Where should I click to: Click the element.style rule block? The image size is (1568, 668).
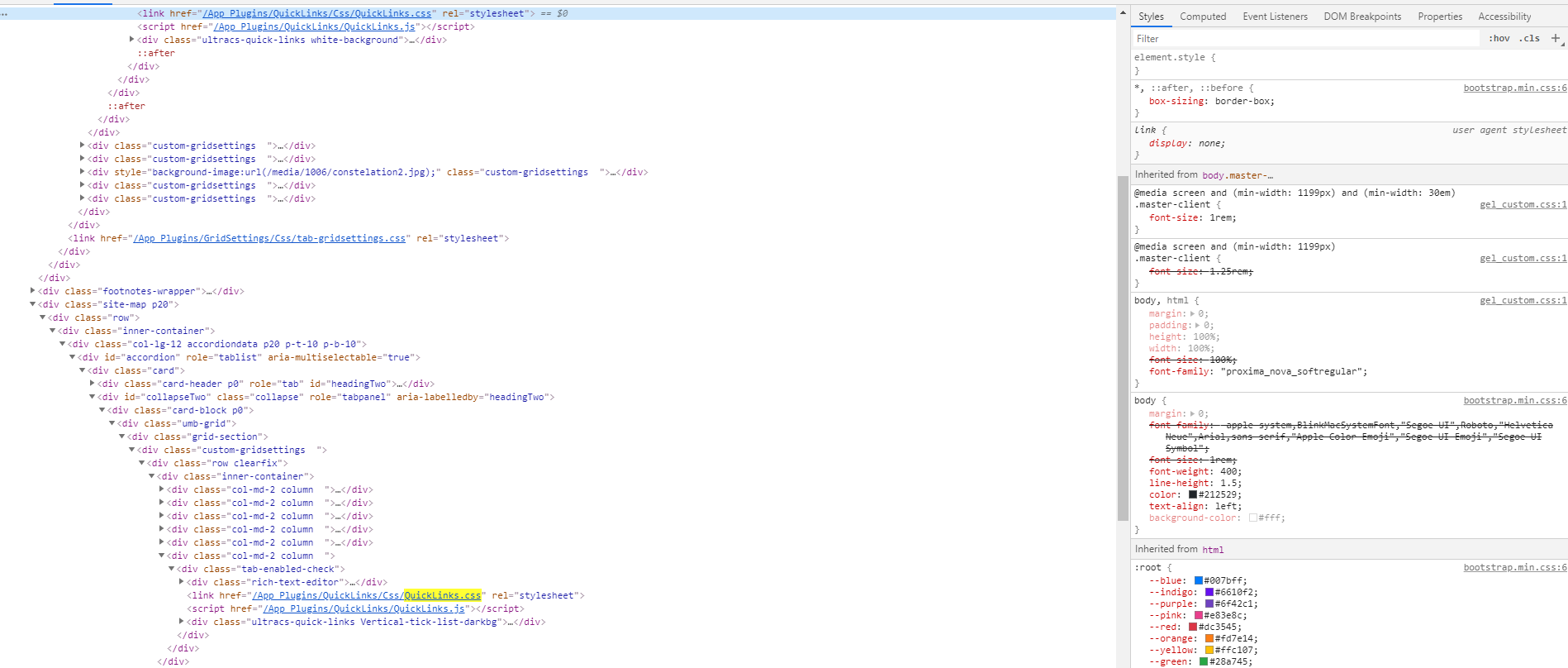click(x=1349, y=64)
